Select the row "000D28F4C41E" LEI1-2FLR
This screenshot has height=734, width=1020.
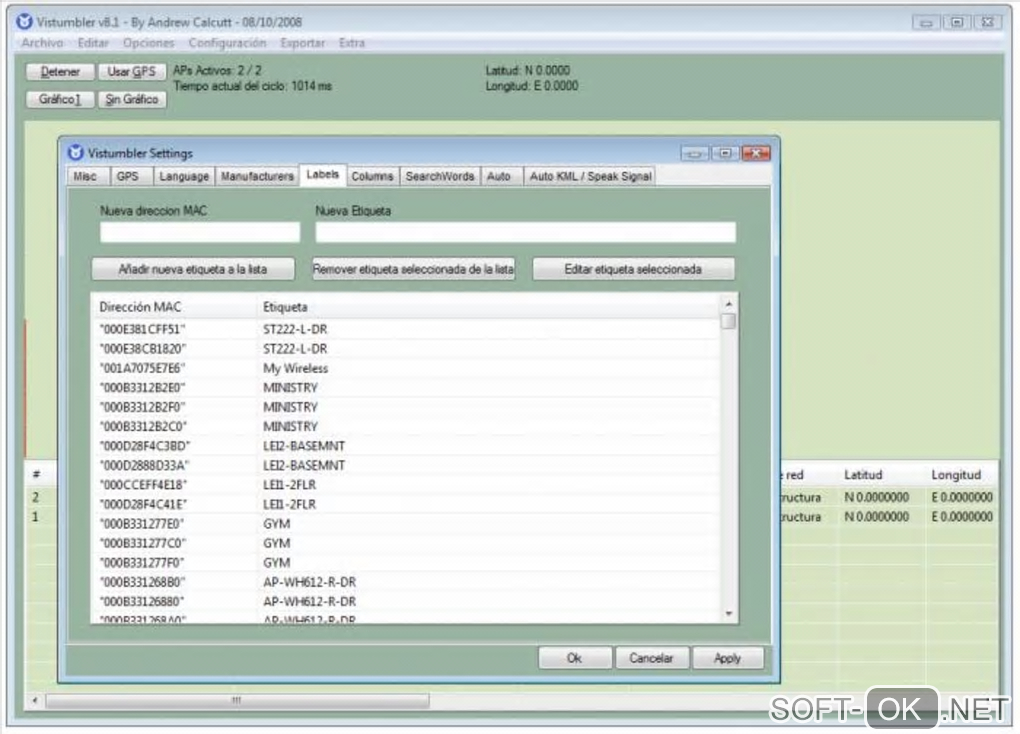(x=406, y=505)
